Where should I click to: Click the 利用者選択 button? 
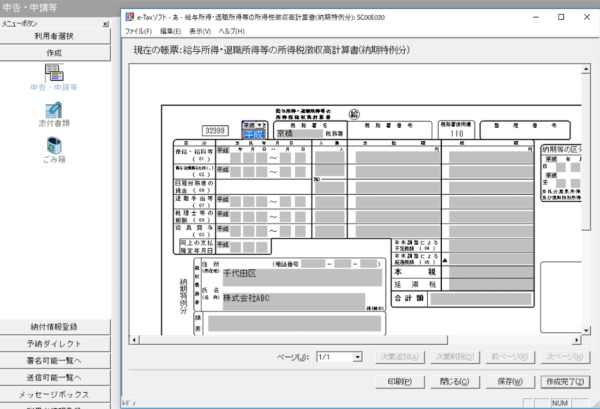55,36
